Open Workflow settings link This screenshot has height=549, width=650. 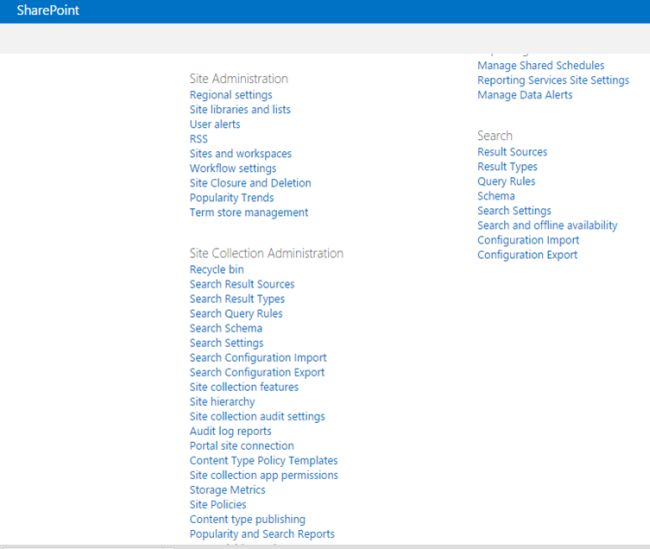pos(233,168)
